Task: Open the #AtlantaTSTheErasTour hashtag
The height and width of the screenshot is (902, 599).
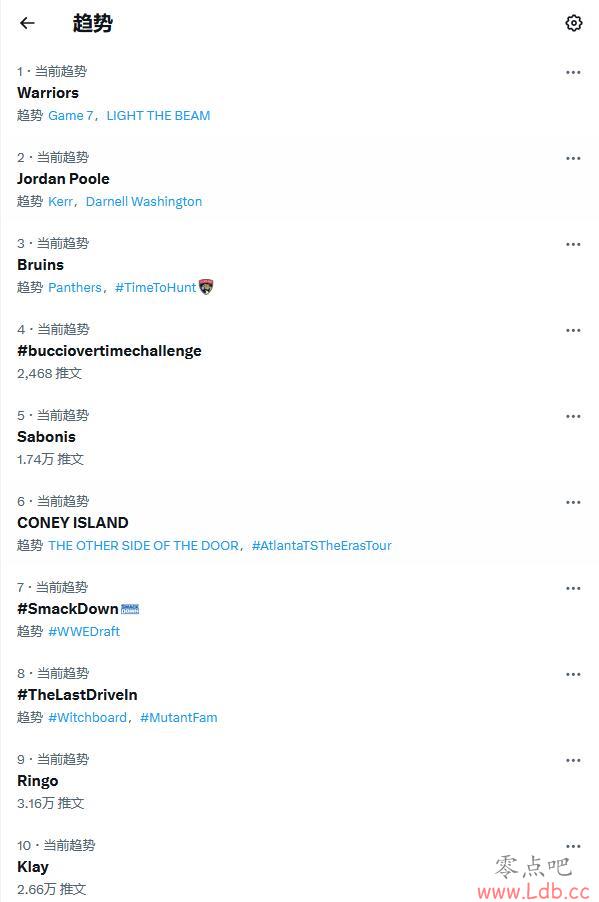Action: click(x=322, y=545)
